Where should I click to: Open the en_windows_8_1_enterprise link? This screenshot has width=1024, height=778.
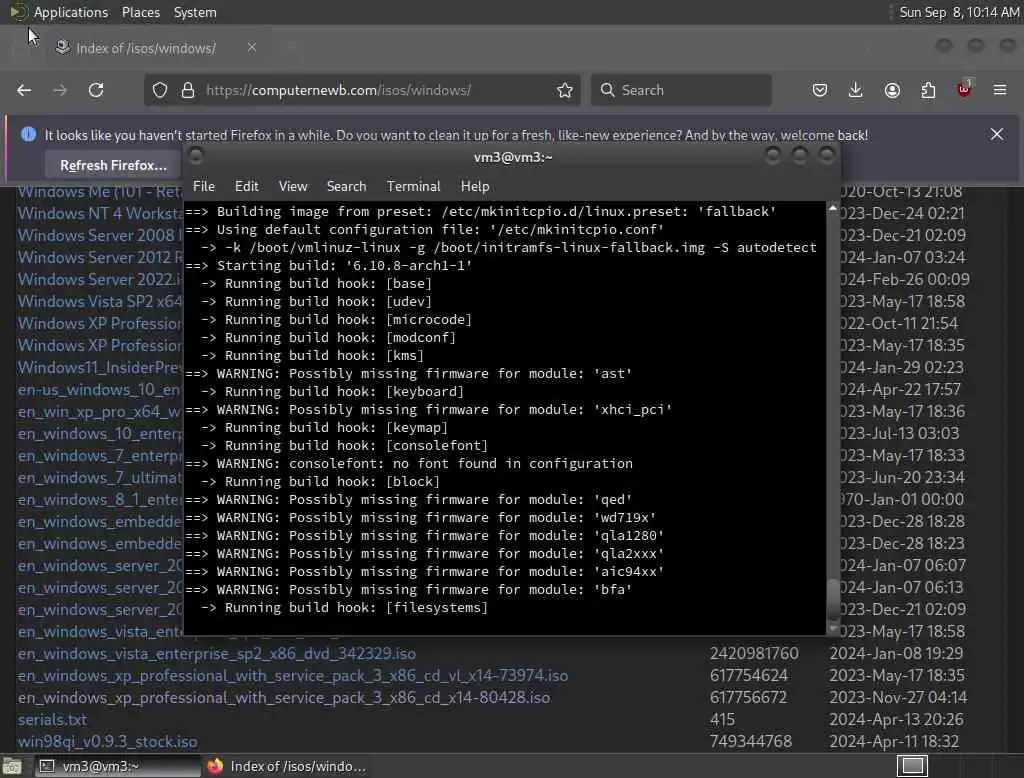[x=100, y=499]
